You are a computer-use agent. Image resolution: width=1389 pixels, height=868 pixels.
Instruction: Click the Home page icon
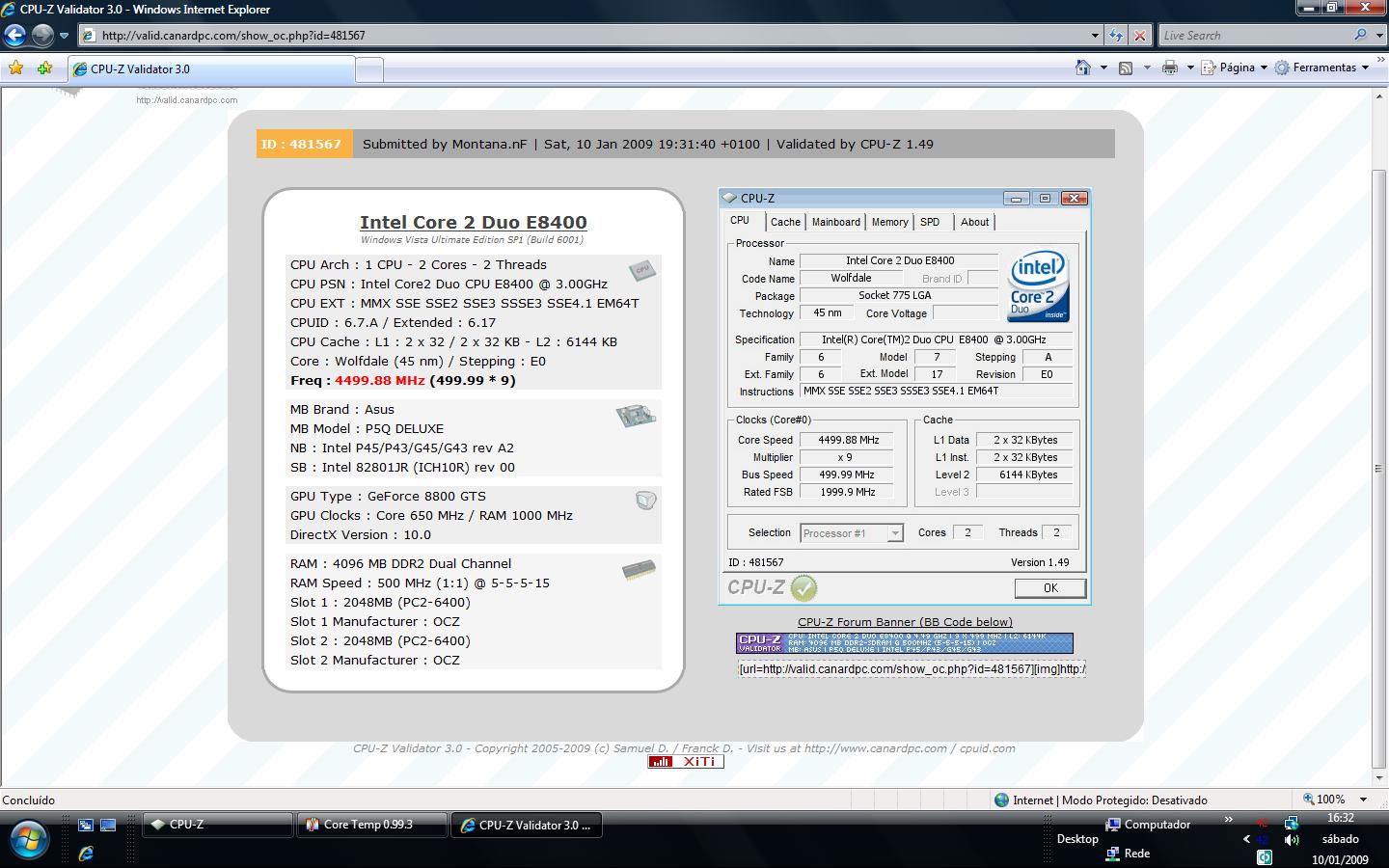coord(1083,68)
